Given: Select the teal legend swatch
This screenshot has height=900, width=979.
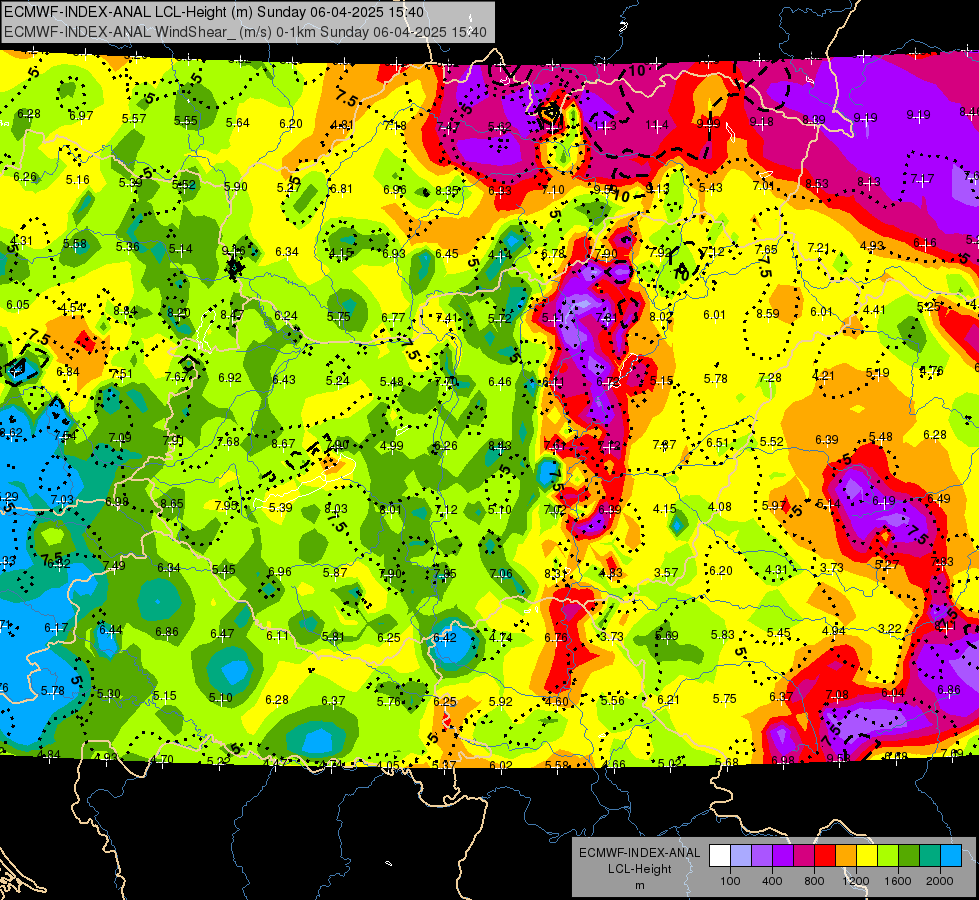Looking at the screenshot, I should pyautogui.click(x=930, y=856).
